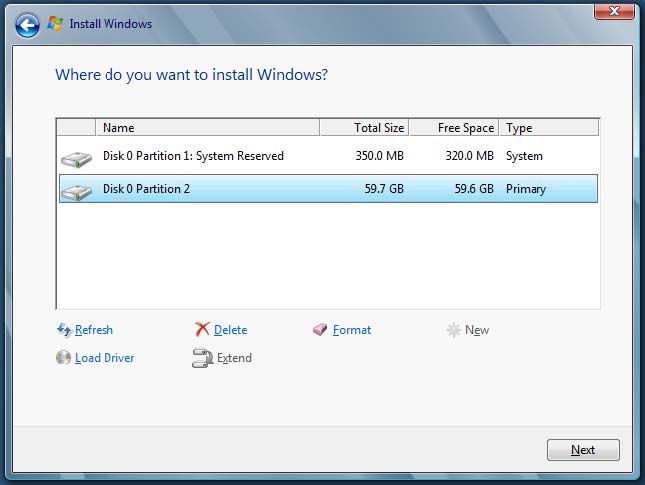Select Disk 0 Partition 1: System Reserved
Image resolution: width=645 pixels, height=485 pixels.
[x=193, y=156]
